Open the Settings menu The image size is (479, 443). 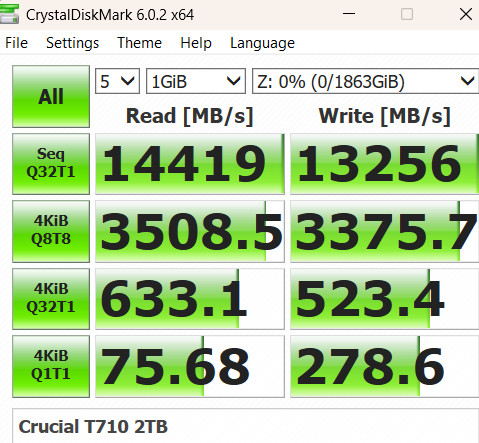(x=72, y=43)
